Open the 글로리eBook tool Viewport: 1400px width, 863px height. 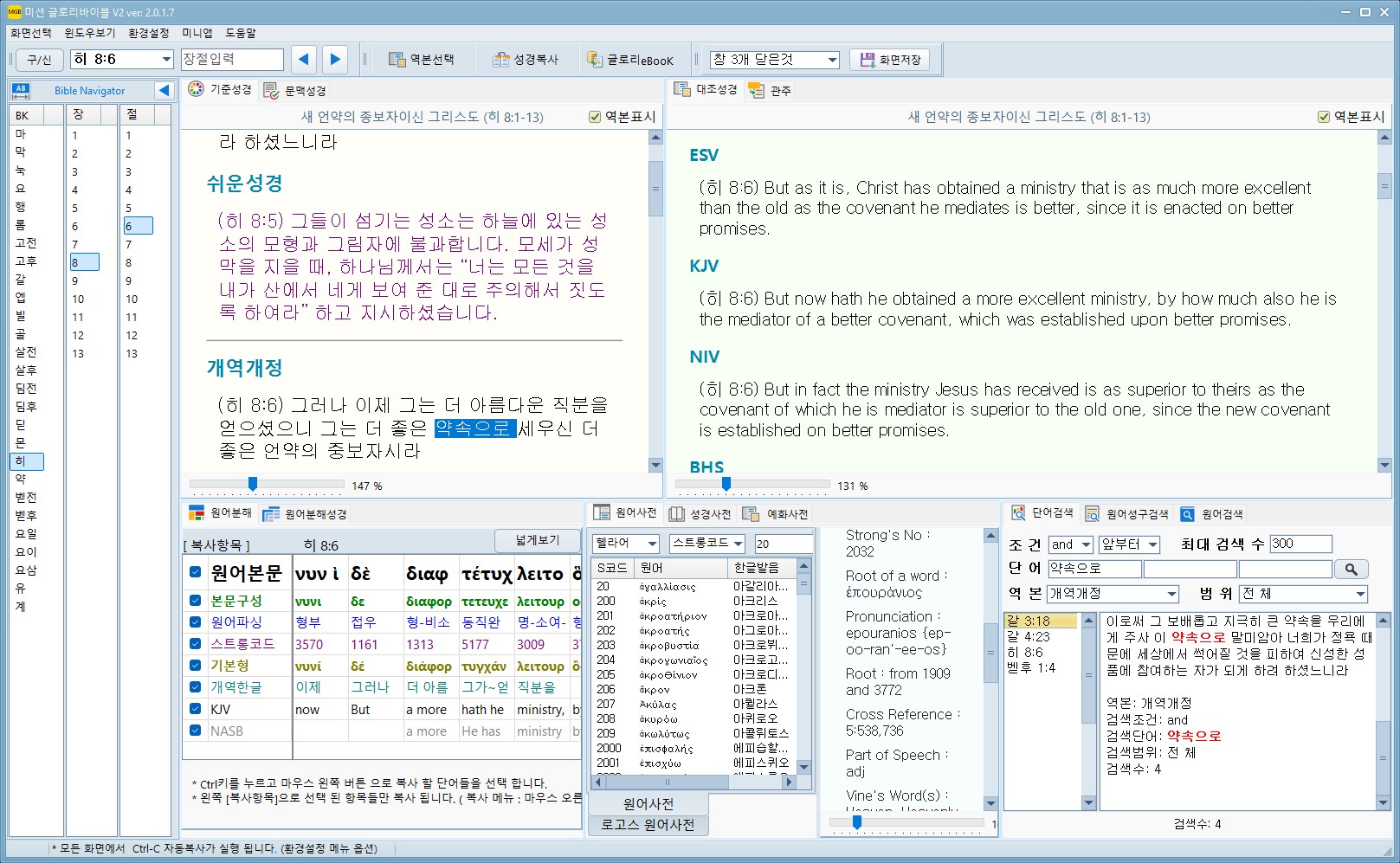tap(629, 60)
